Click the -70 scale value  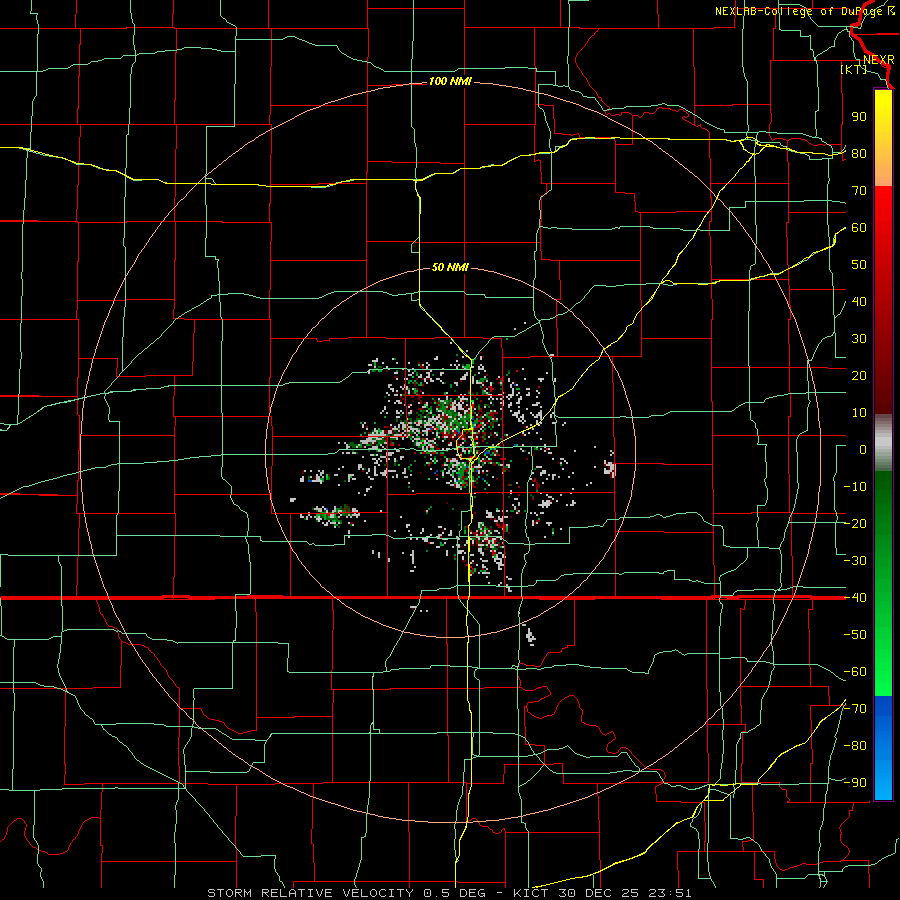[x=855, y=709]
